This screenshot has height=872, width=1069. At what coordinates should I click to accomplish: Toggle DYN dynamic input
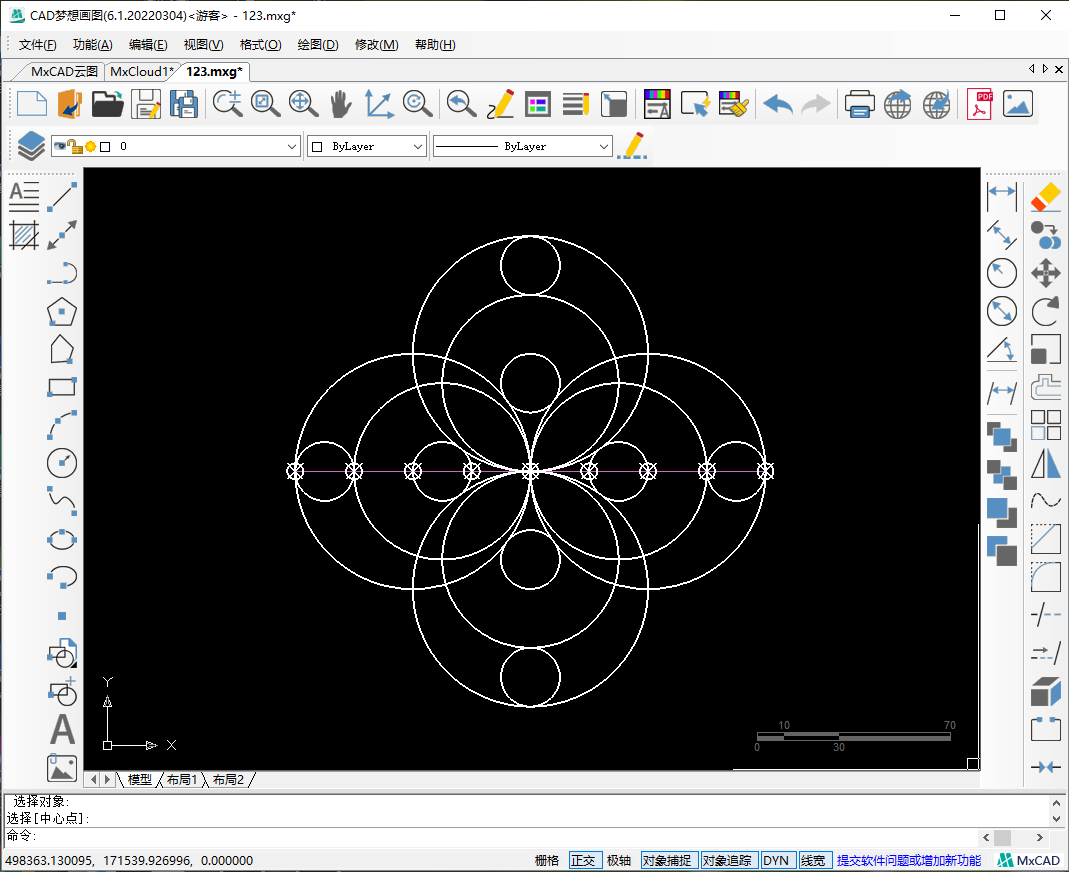coord(776,860)
